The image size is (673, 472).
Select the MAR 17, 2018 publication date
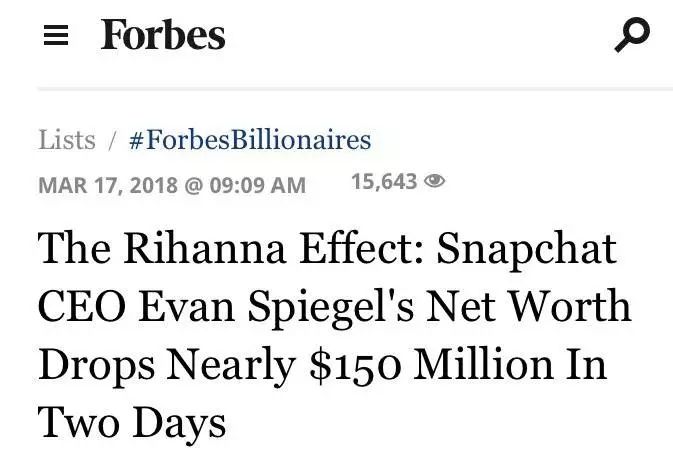point(108,185)
